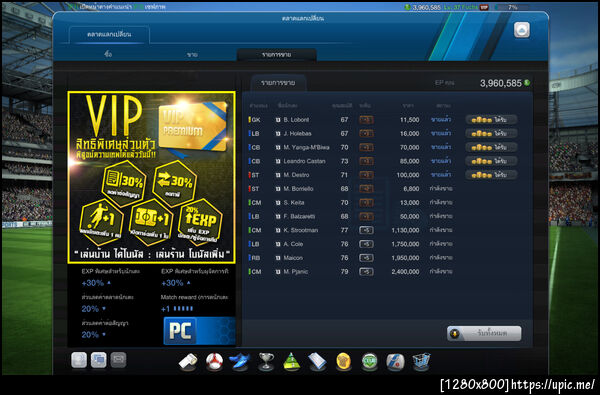Click the +5 badge on Maicon's row
The image size is (600, 395).
[366, 258]
